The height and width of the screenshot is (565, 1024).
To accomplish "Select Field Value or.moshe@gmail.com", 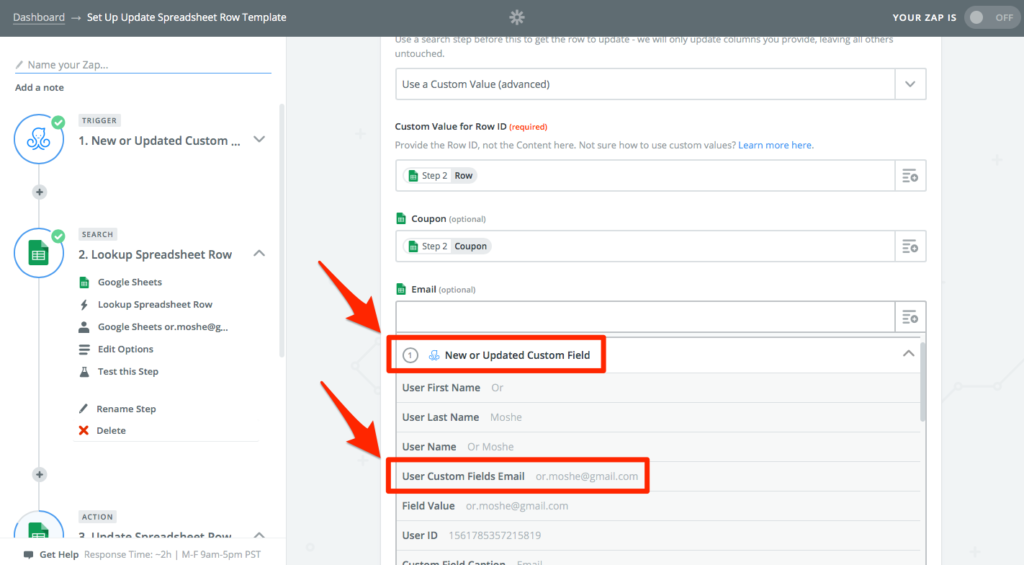I will 658,506.
